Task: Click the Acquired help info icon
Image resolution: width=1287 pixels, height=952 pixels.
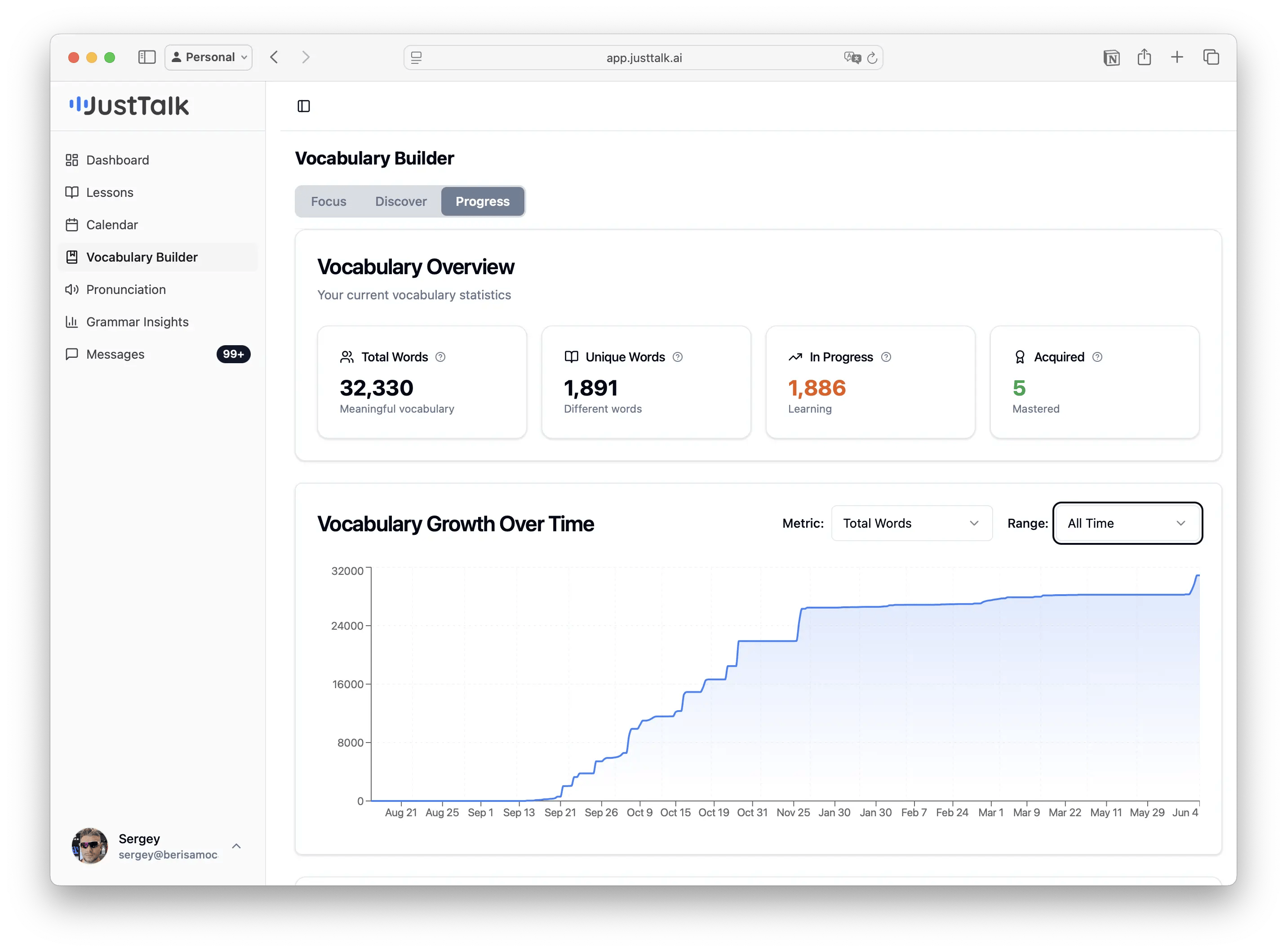Action: coord(1097,357)
